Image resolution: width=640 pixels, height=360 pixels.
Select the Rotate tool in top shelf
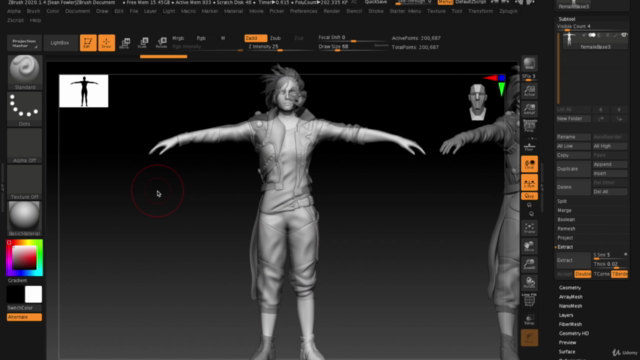click(161, 43)
